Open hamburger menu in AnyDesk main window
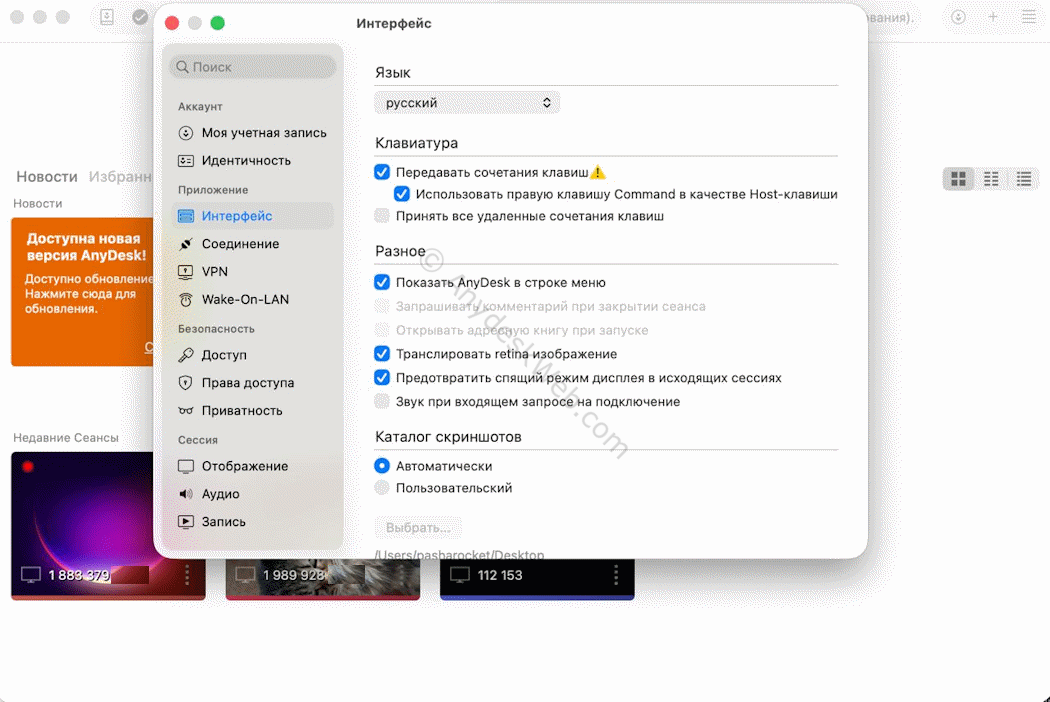 click(x=1029, y=17)
